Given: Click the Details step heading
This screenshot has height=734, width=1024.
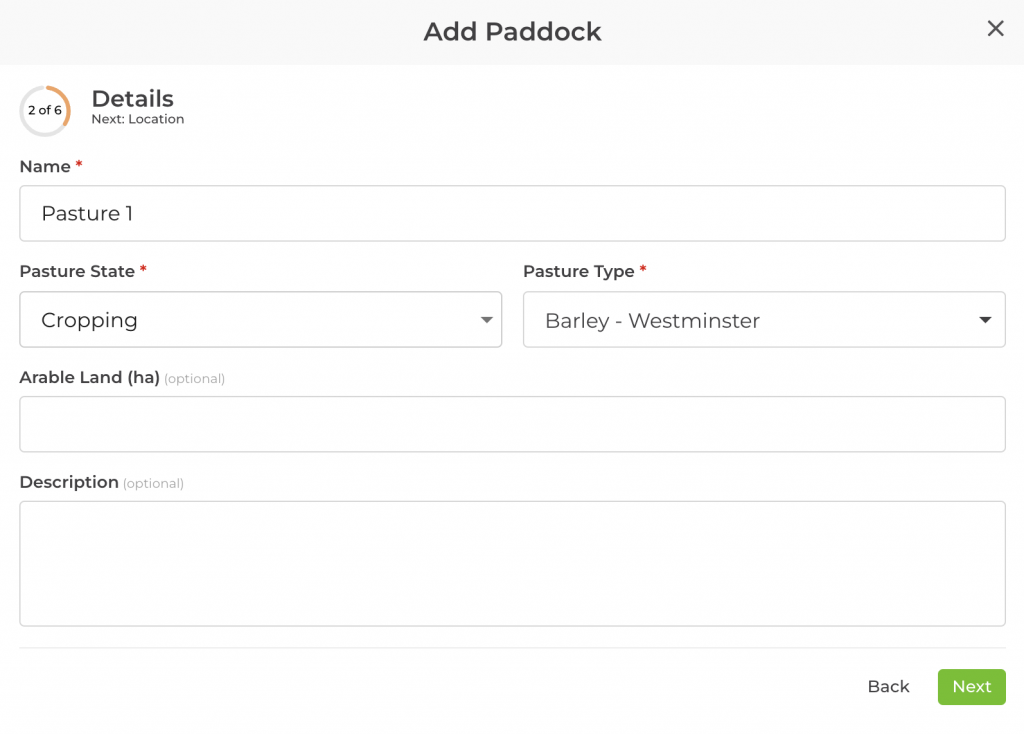Looking at the screenshot, I should click(132, 99).
